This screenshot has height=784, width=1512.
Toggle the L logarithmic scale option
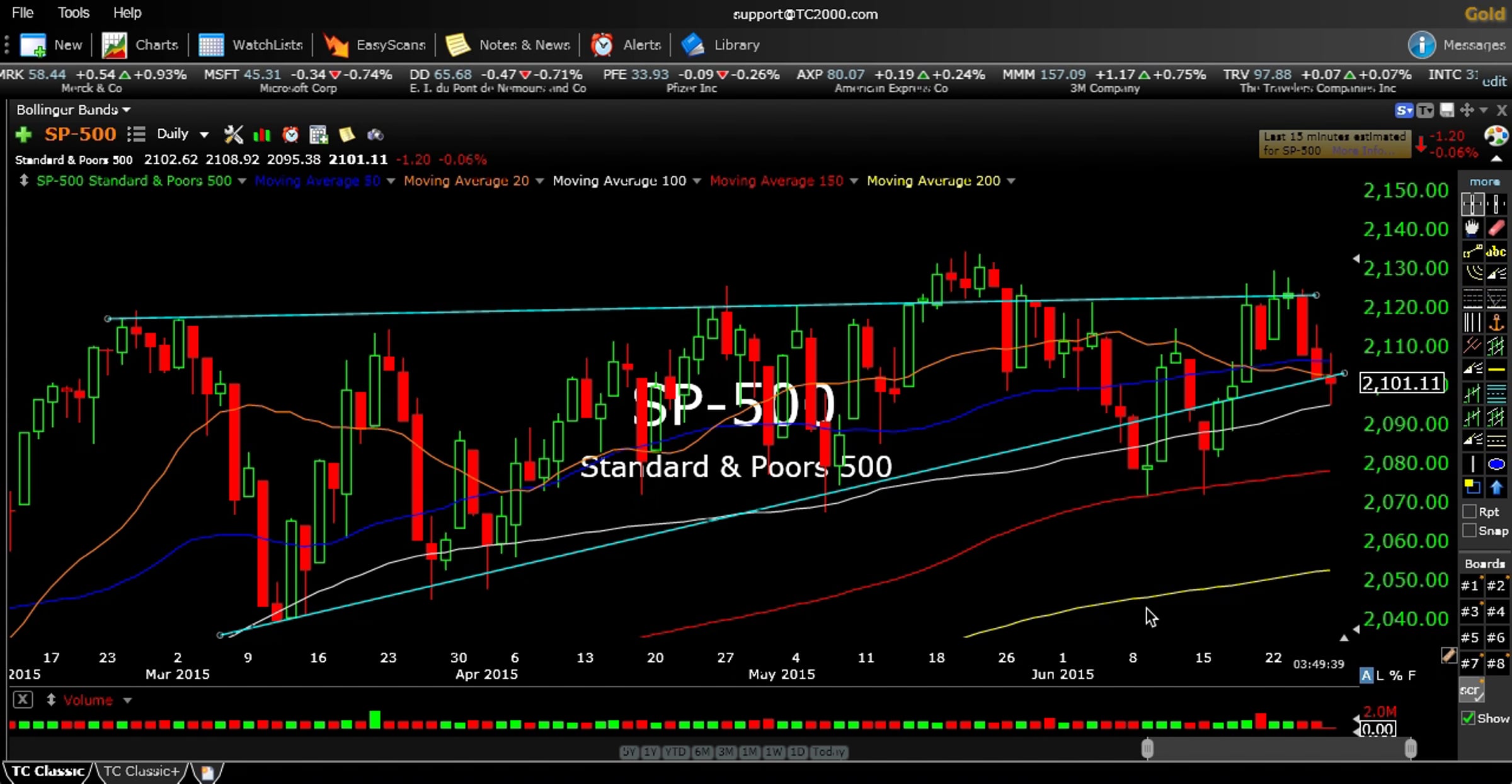(1380, 676)
